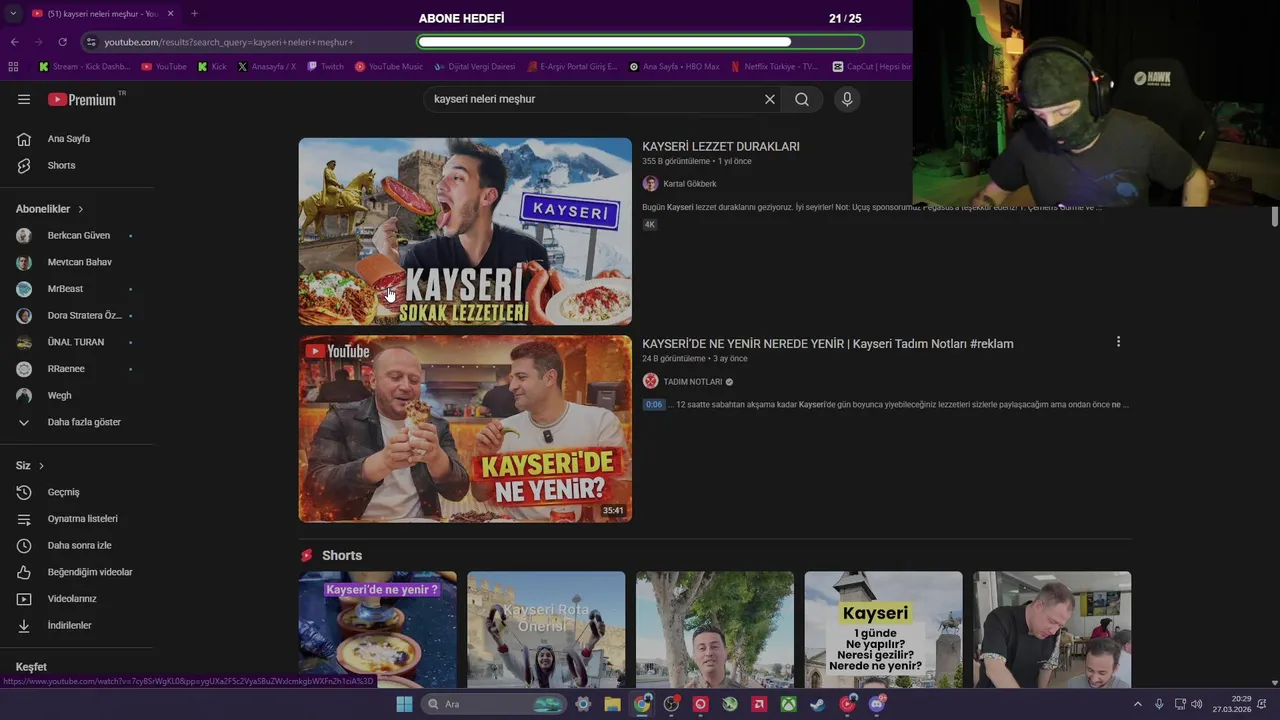Click the Chrome address bar URL
This screenshot has height=720, width=1280.
coord(228,42)
